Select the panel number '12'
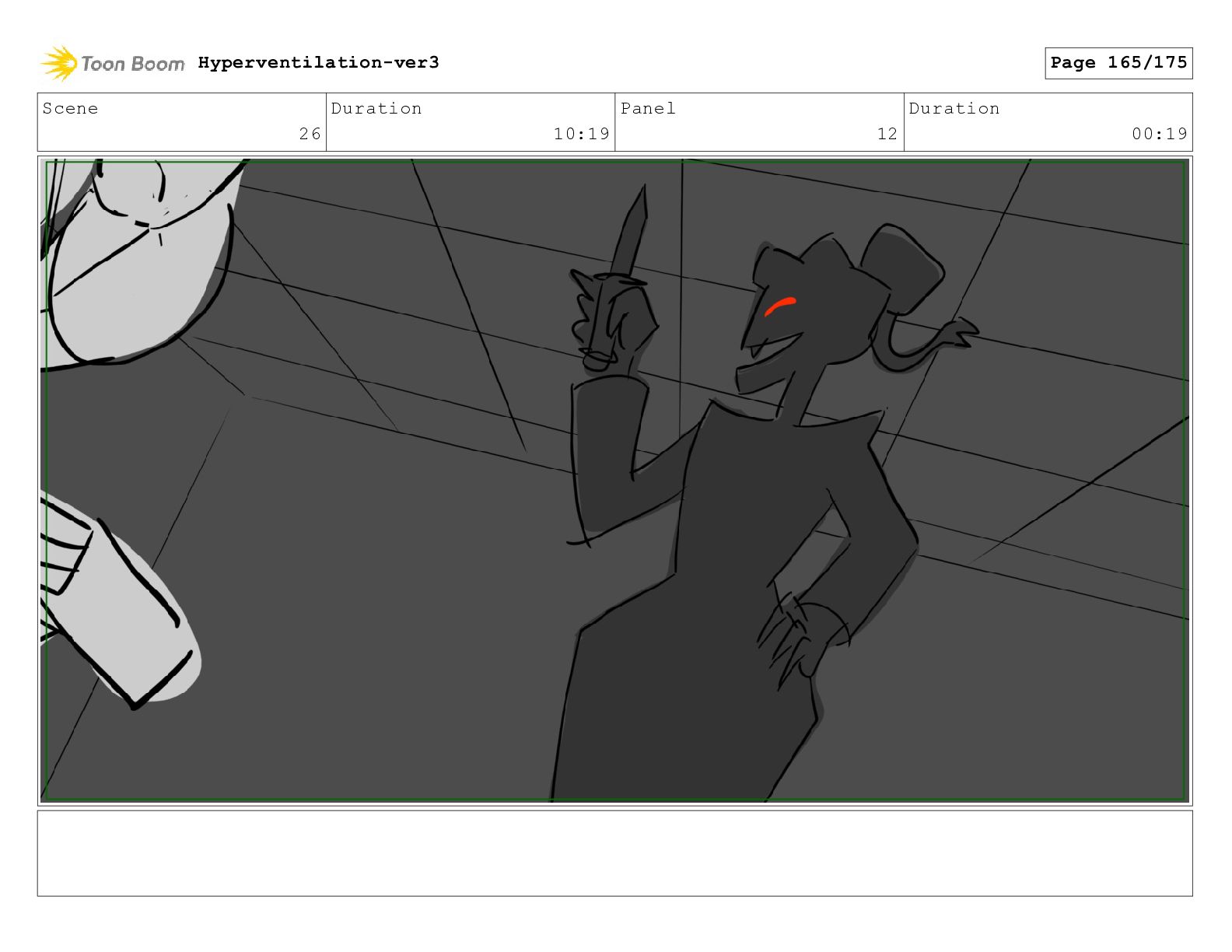 [887, 134]
